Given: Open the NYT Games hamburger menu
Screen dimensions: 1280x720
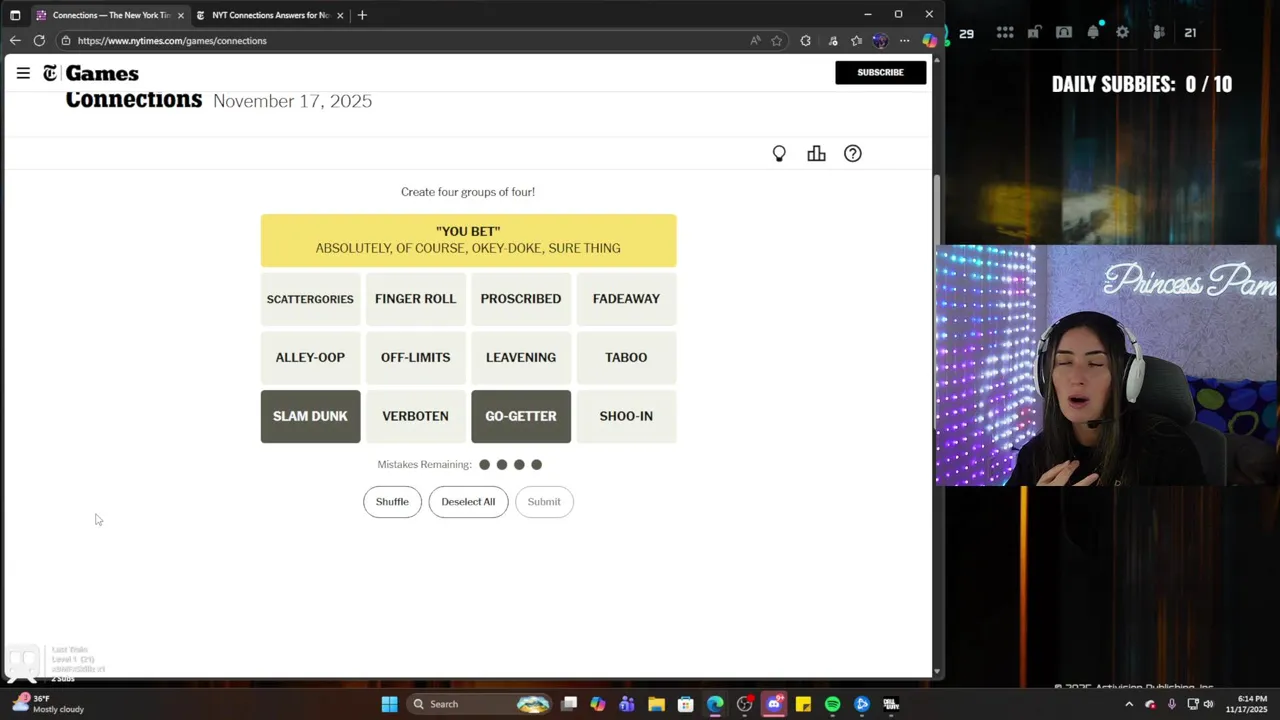Looking at the screenshot, I should pyautogui.click(x=23, y=73).
